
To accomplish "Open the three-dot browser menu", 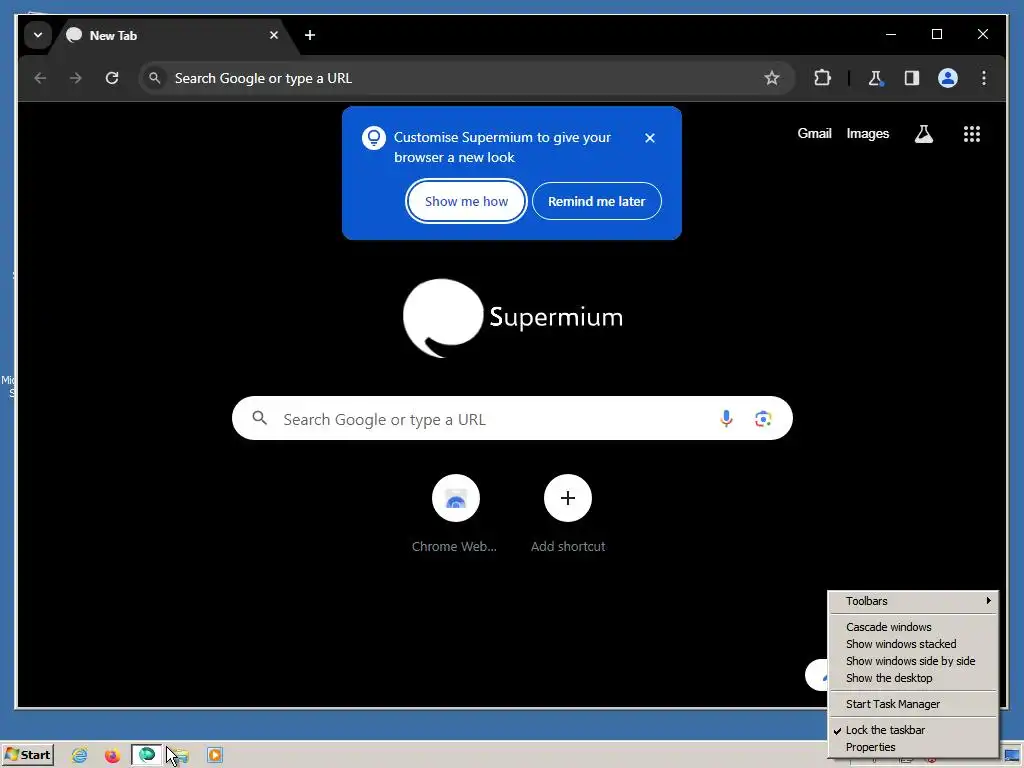I will (984, 78).
